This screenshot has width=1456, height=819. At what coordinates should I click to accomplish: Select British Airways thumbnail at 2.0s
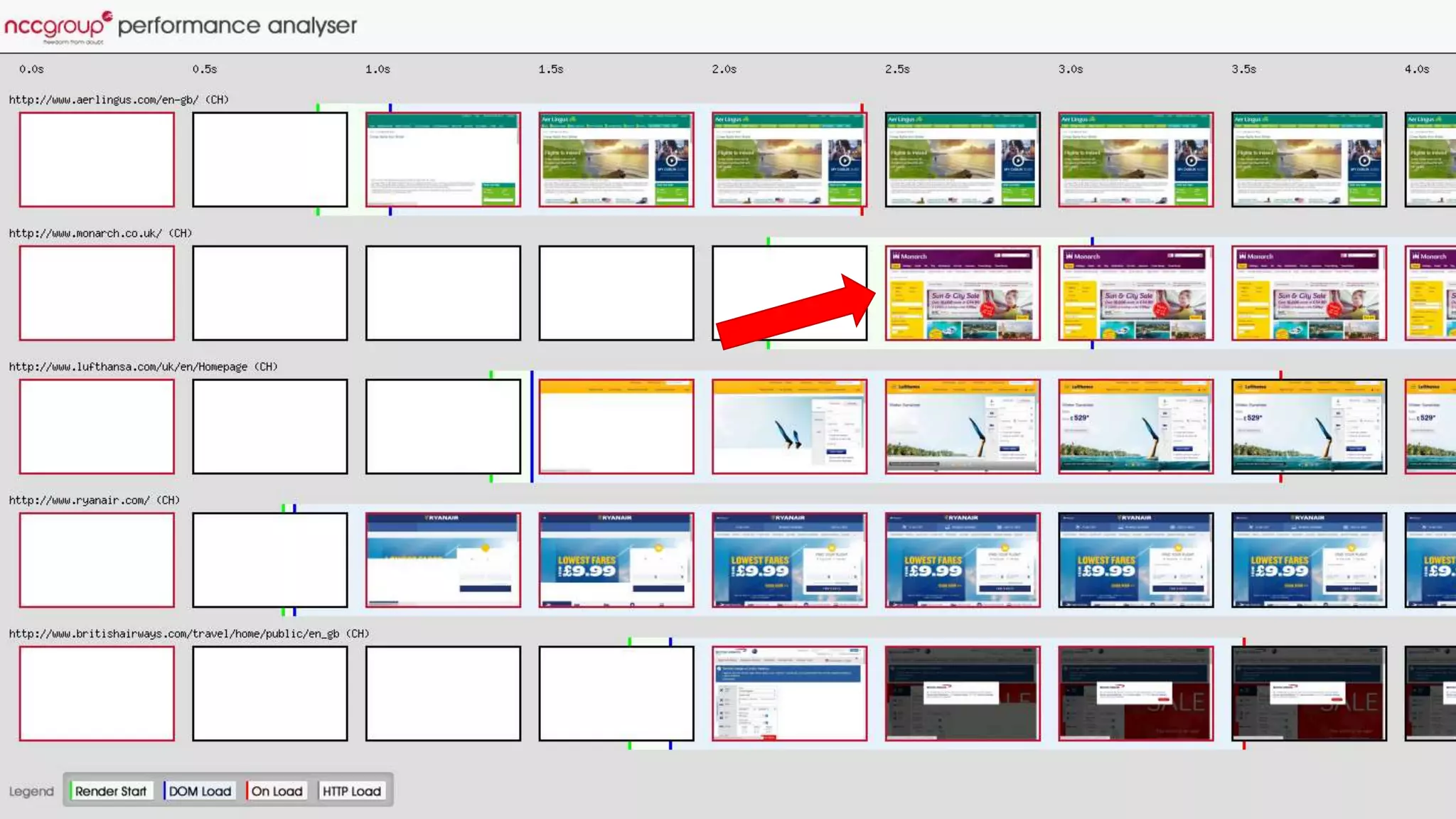pos(789,694)
